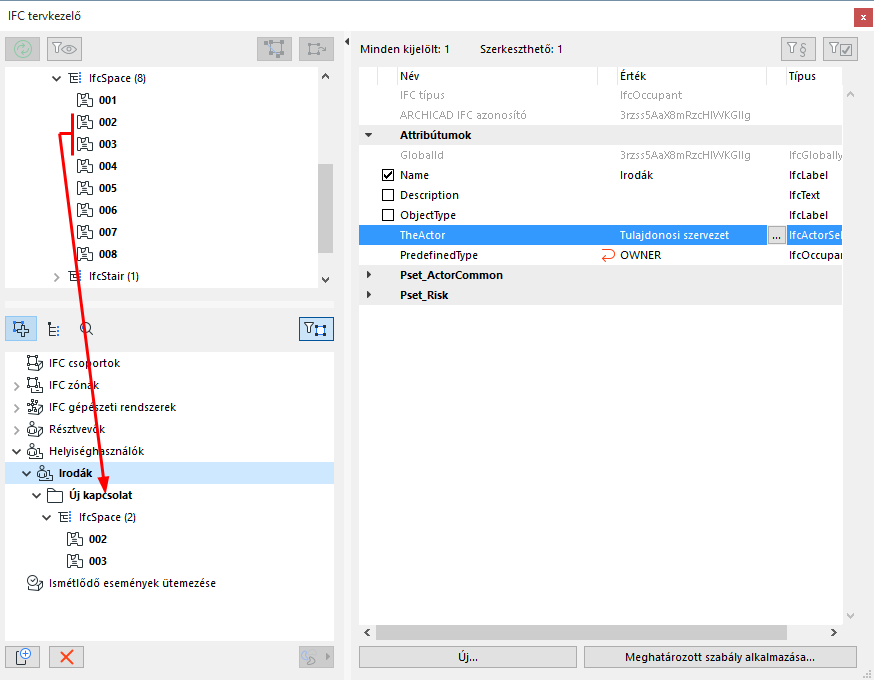874x680 pixels.
Task: Click the new assignment icon at bottom left
Action: (x=22, y=657)
